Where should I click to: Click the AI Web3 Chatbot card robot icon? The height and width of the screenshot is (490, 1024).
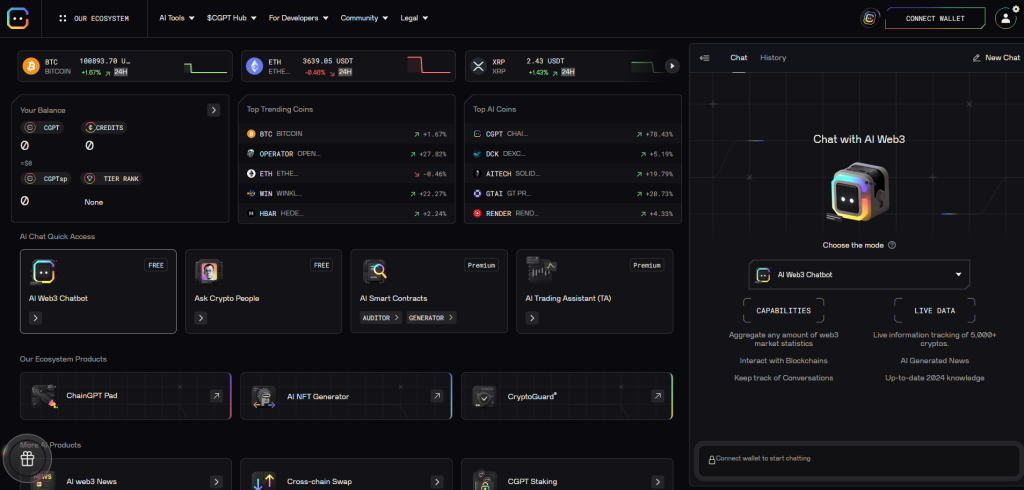click(43, 271)
